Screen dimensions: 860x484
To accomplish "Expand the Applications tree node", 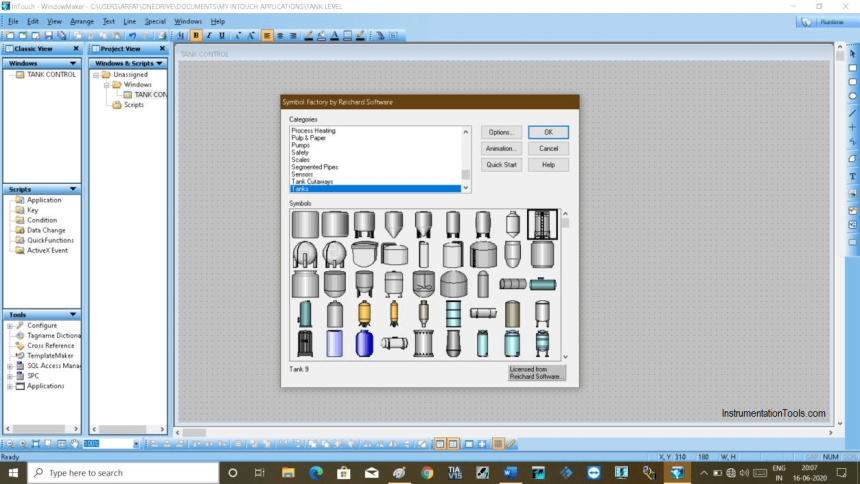I will (10, 386).
